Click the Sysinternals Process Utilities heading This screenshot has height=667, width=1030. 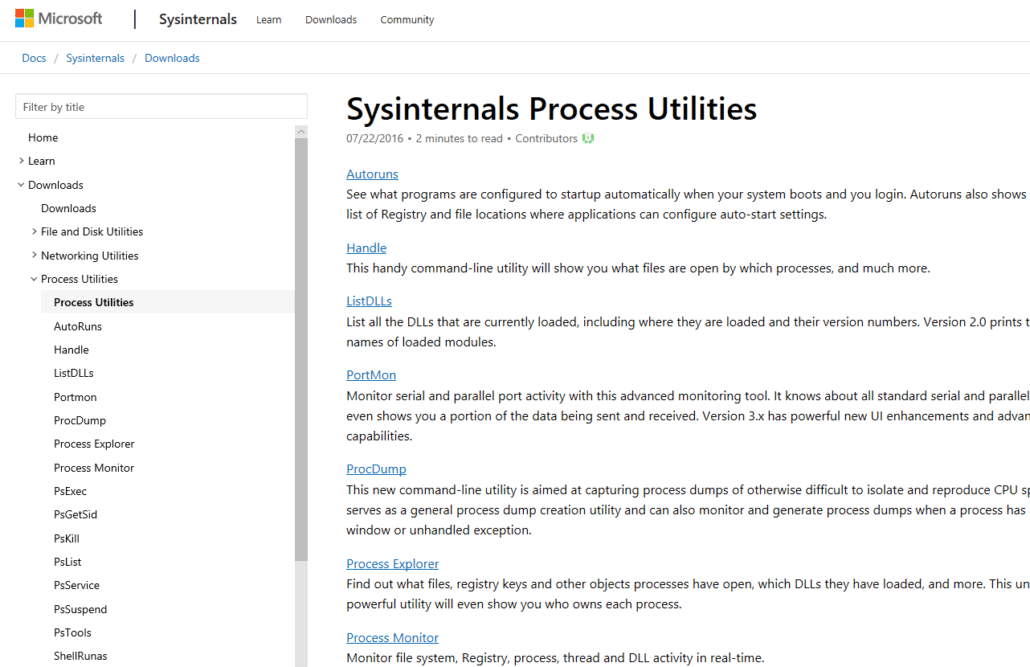point(551,108)
